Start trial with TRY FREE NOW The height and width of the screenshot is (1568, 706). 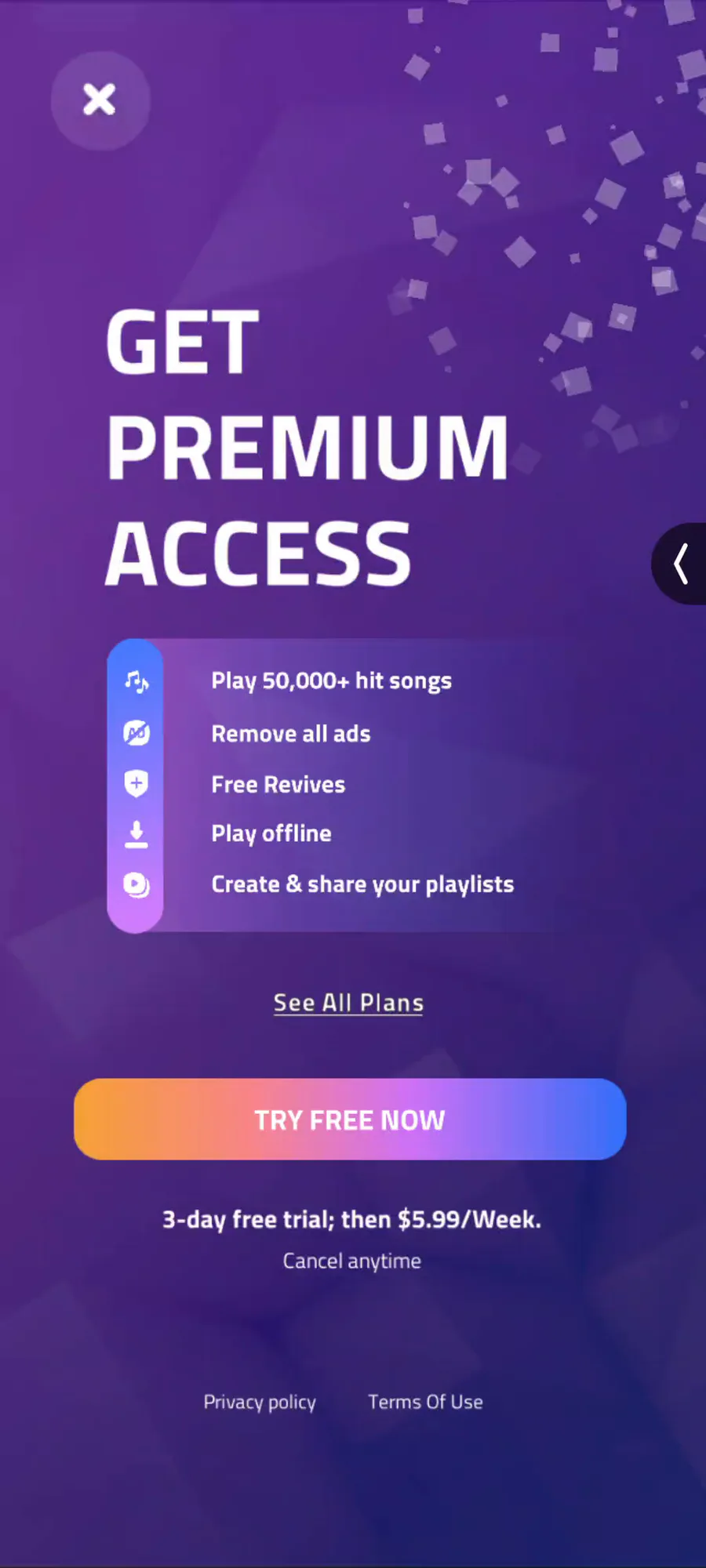(x=350, y=1119)
